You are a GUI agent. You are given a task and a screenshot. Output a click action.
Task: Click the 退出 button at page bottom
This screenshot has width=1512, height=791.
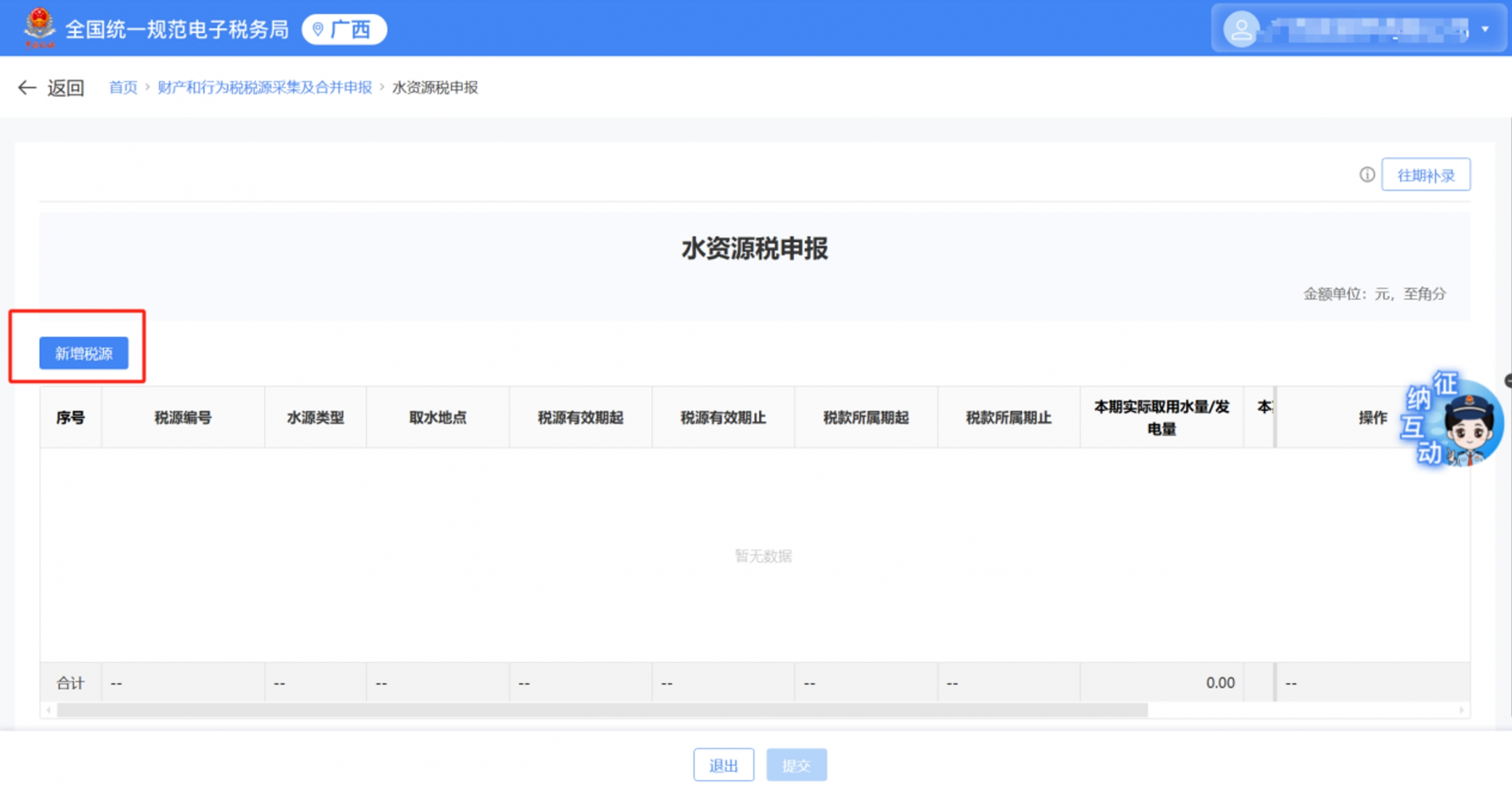pyautogui.click(x=723, y=764)
